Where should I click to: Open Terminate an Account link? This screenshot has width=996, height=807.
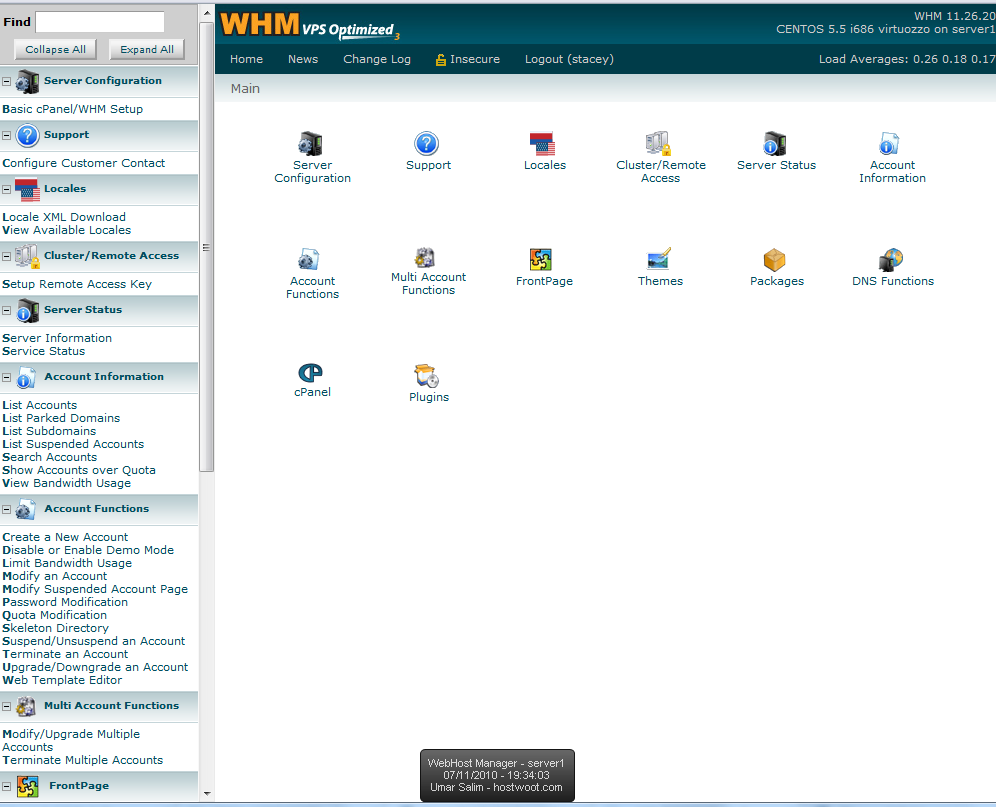(x=65, y=654)
